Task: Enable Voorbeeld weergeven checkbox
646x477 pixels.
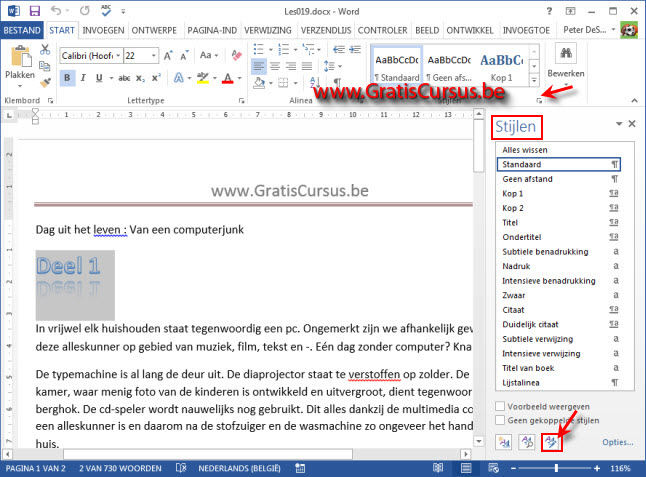Action: click(500, 407)
